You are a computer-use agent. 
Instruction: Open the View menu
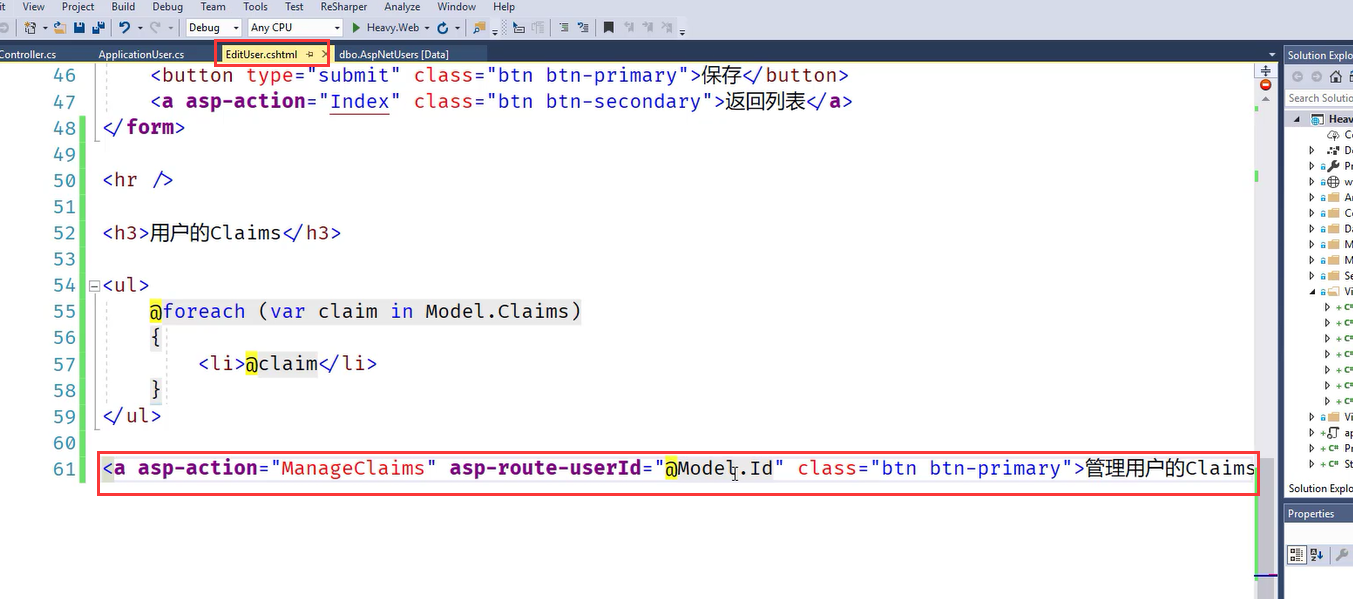(x=33, y=7)
